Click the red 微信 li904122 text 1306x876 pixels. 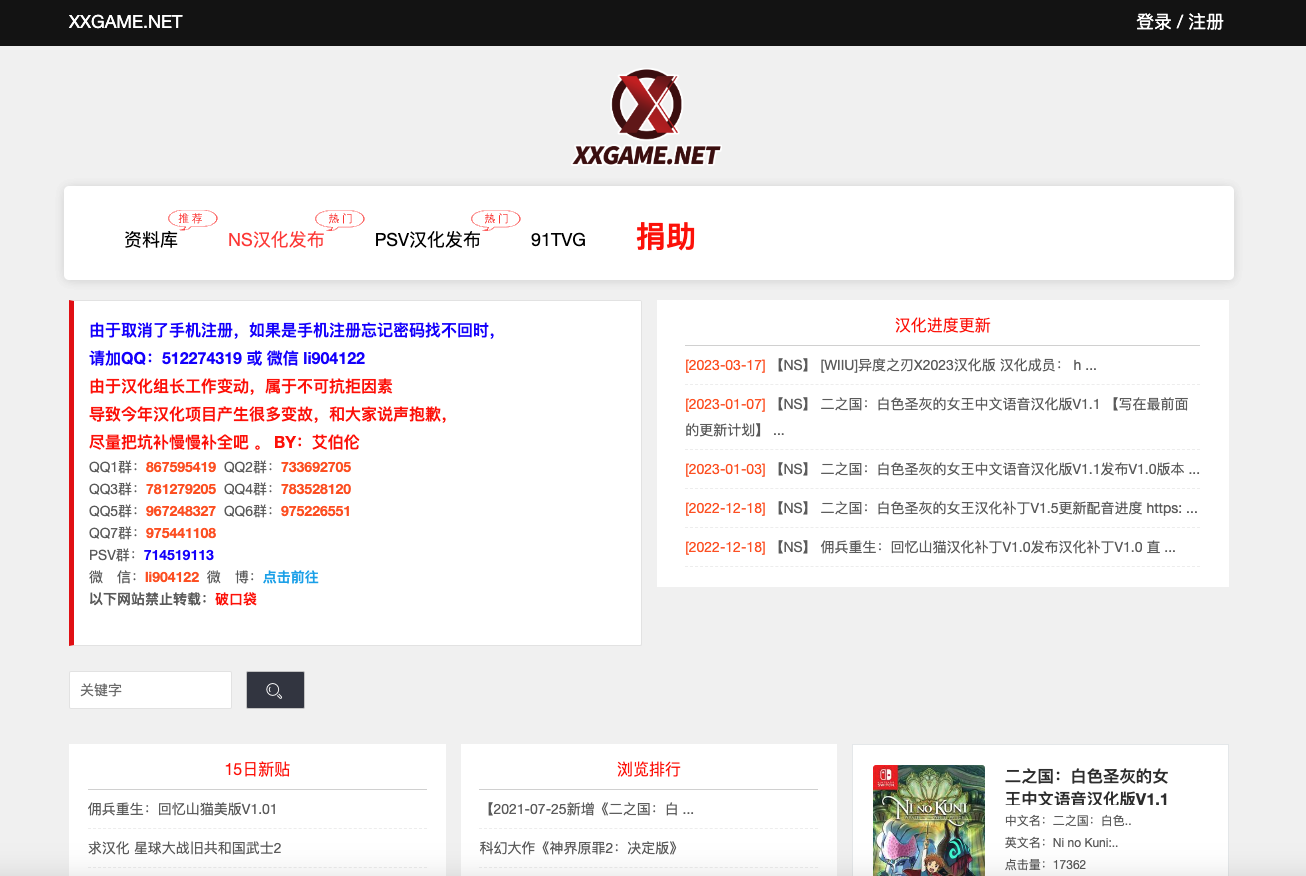click(172, 577)
